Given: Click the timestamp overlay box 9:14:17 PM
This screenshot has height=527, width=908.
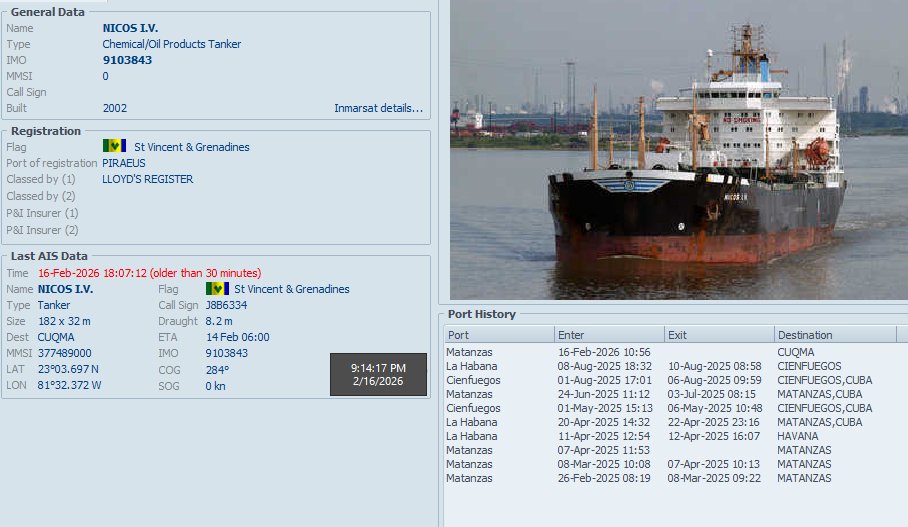Looking at the screenshot, I should click(x=378, y=374).
